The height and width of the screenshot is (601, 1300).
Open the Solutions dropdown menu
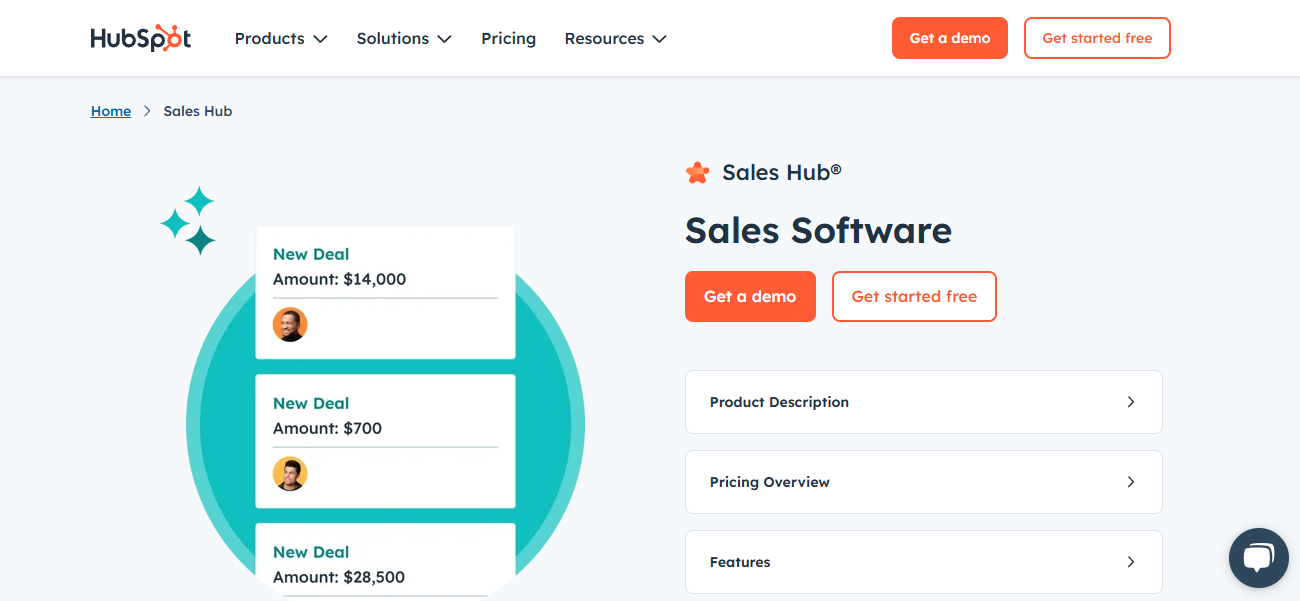point(404,38)
